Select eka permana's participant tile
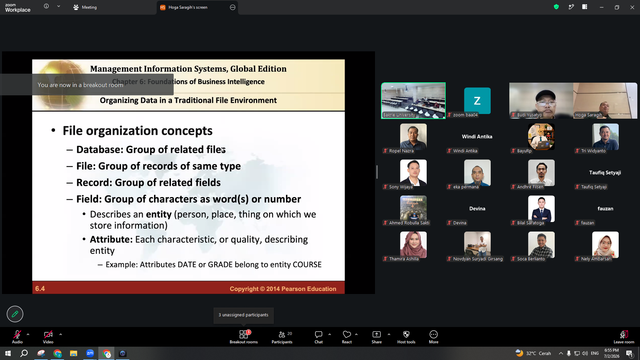640x360 pixels. click(477, 173)
